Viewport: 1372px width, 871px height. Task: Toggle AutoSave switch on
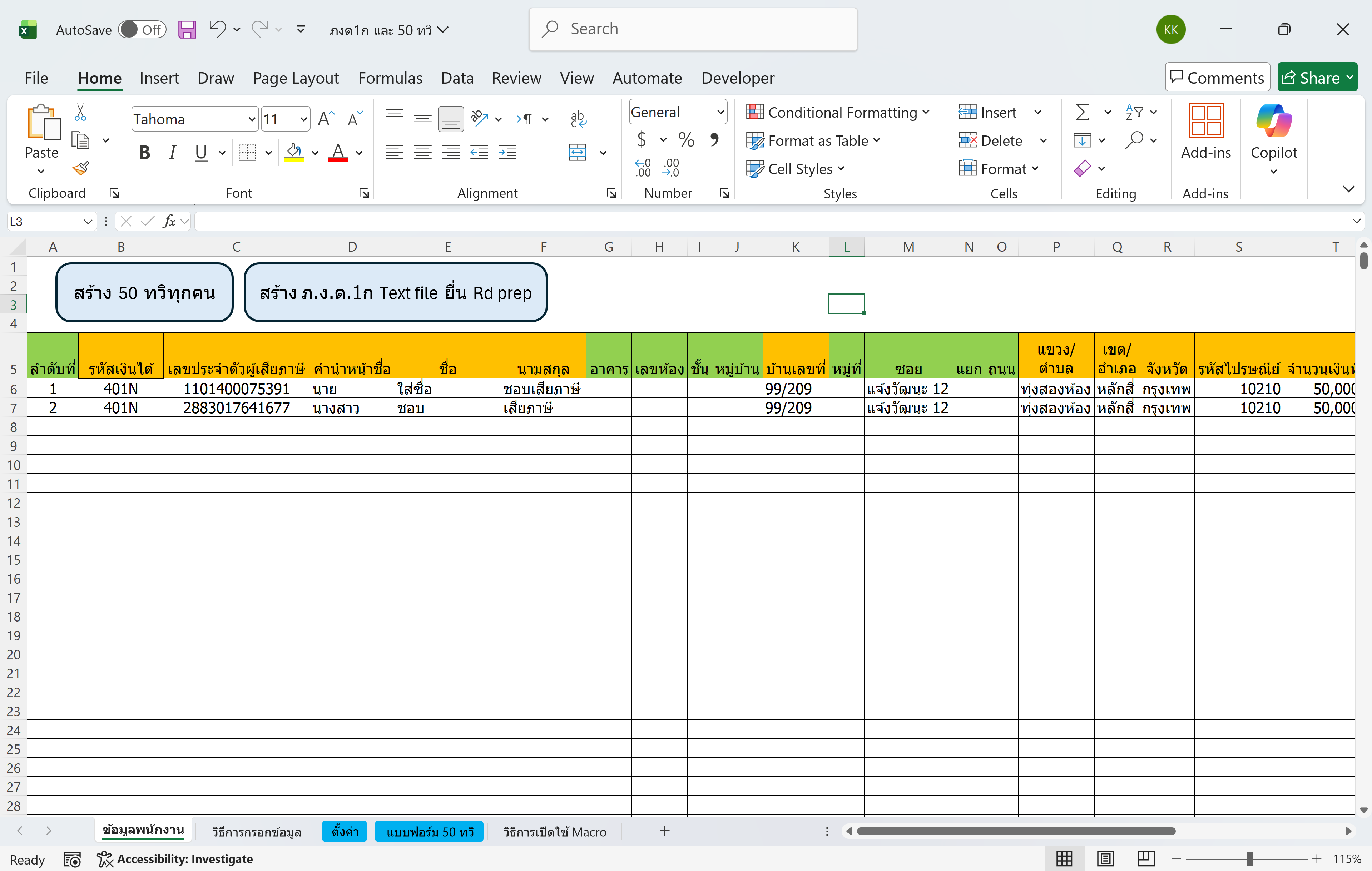(x=141, y=30)
